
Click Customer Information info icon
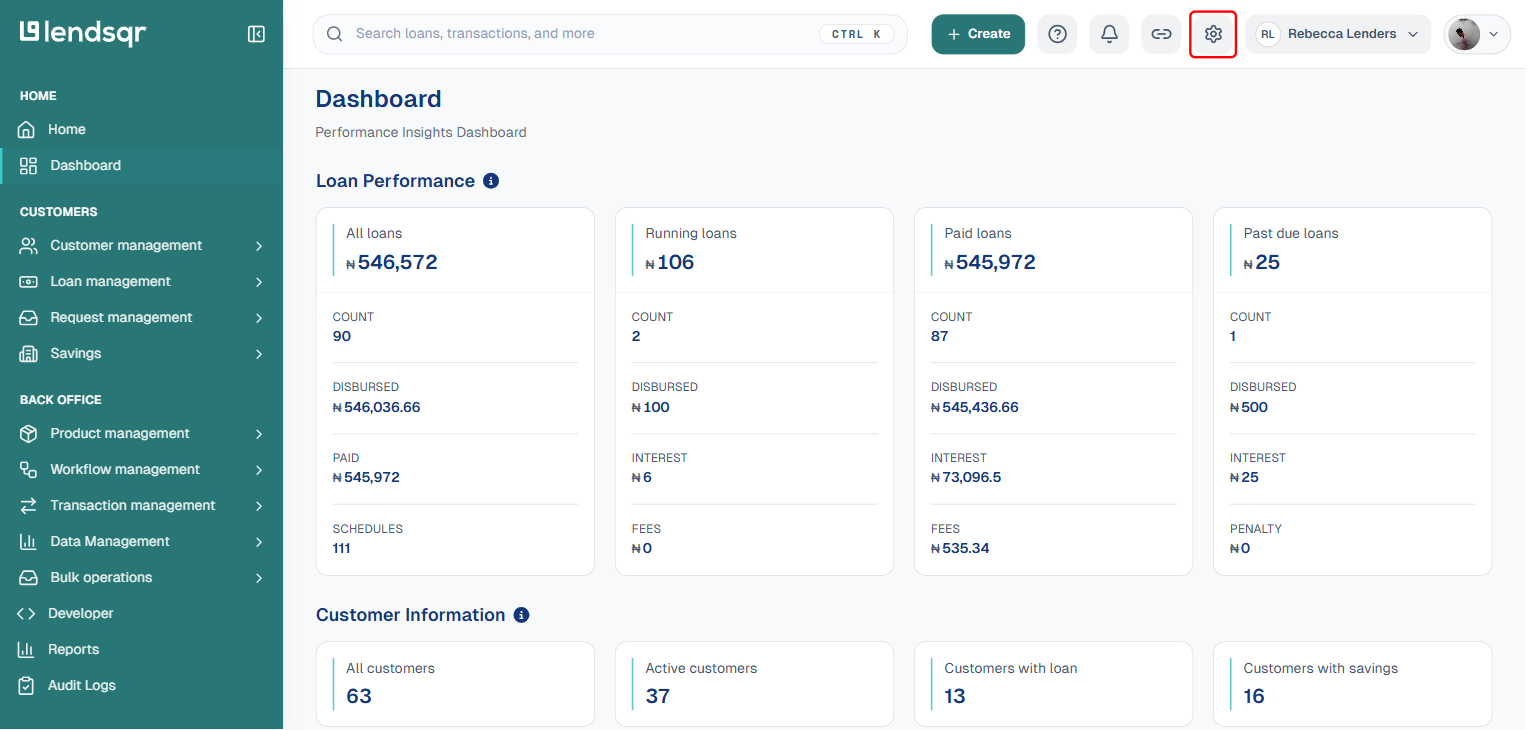pos(521,615)
